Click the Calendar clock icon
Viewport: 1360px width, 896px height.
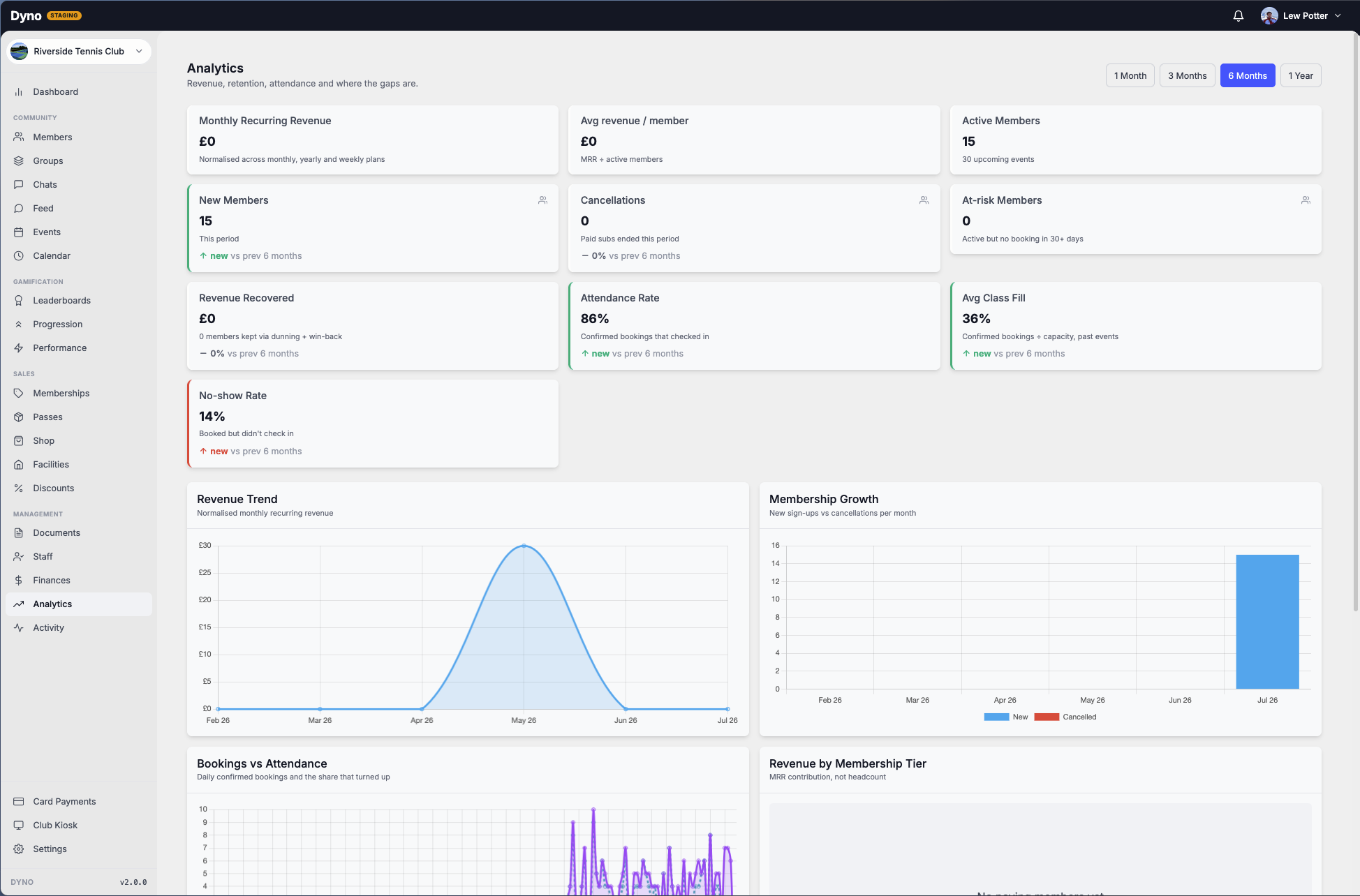coord(19,256)
